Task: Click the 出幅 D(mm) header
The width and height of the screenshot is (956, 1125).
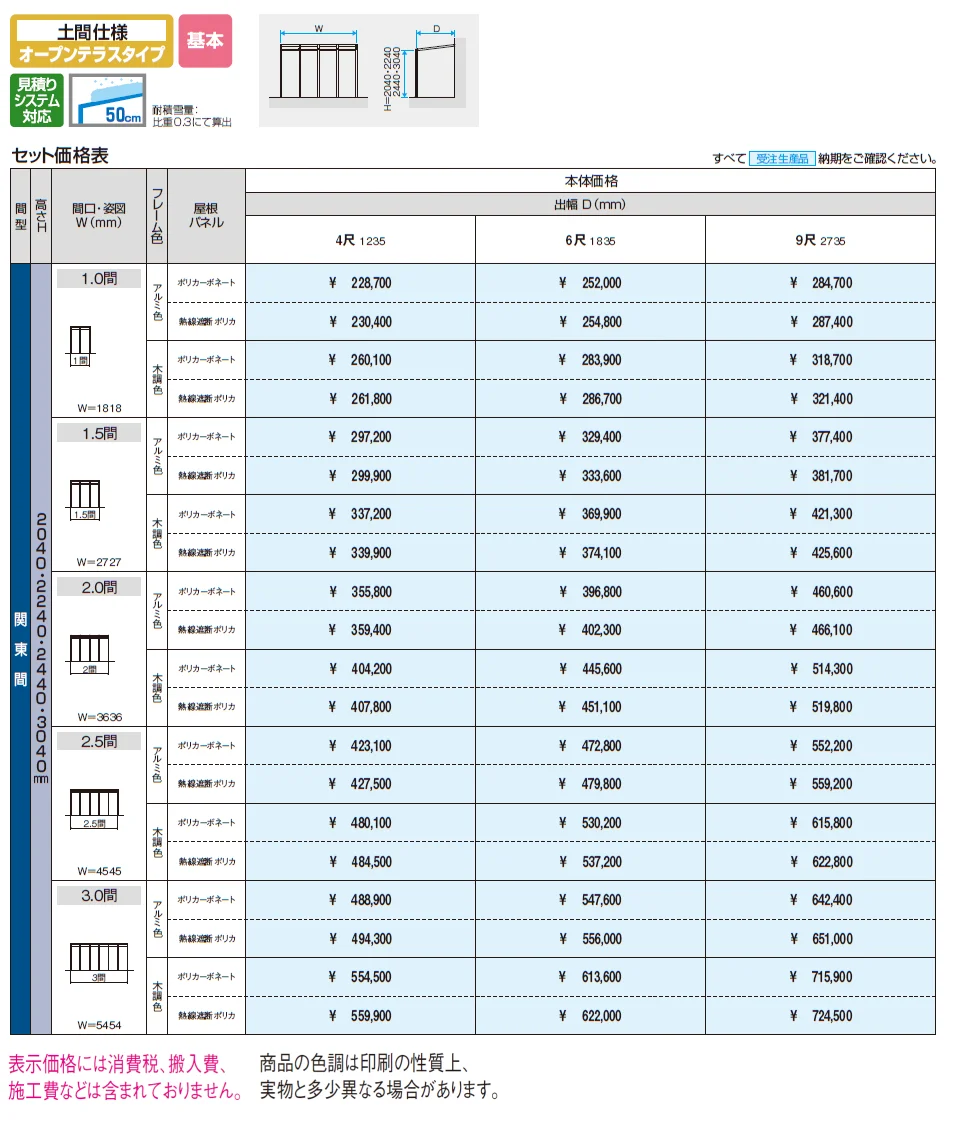Action: (x=591, y=204)
